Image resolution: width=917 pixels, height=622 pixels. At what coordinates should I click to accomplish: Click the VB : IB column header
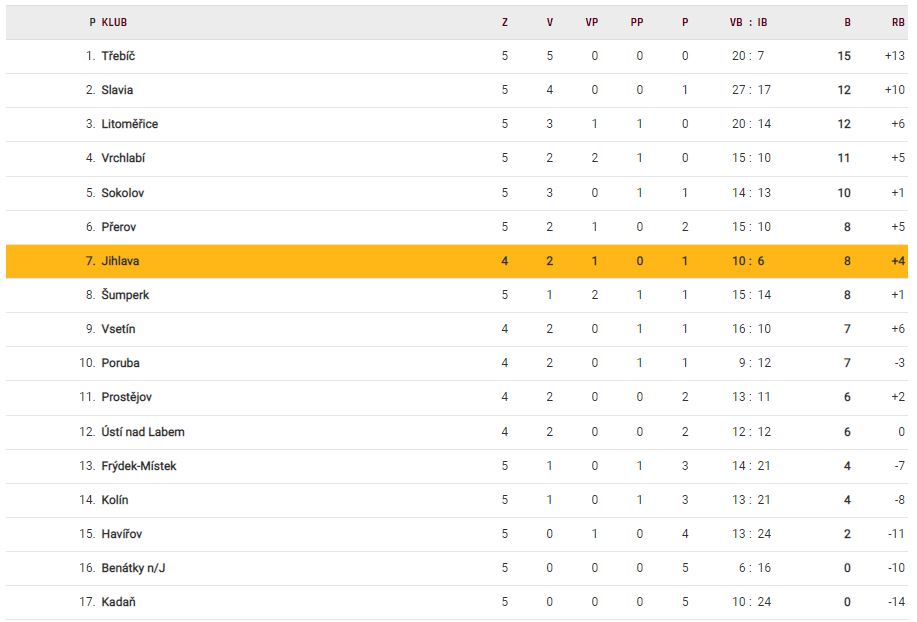click(x=748, y=22)
